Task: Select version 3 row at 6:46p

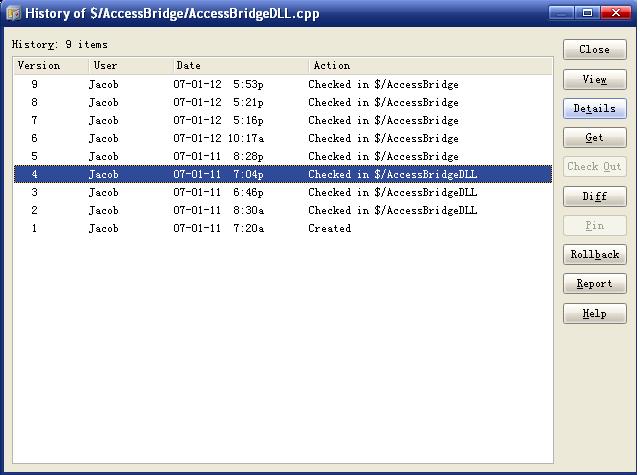Action: coord(283,192)
